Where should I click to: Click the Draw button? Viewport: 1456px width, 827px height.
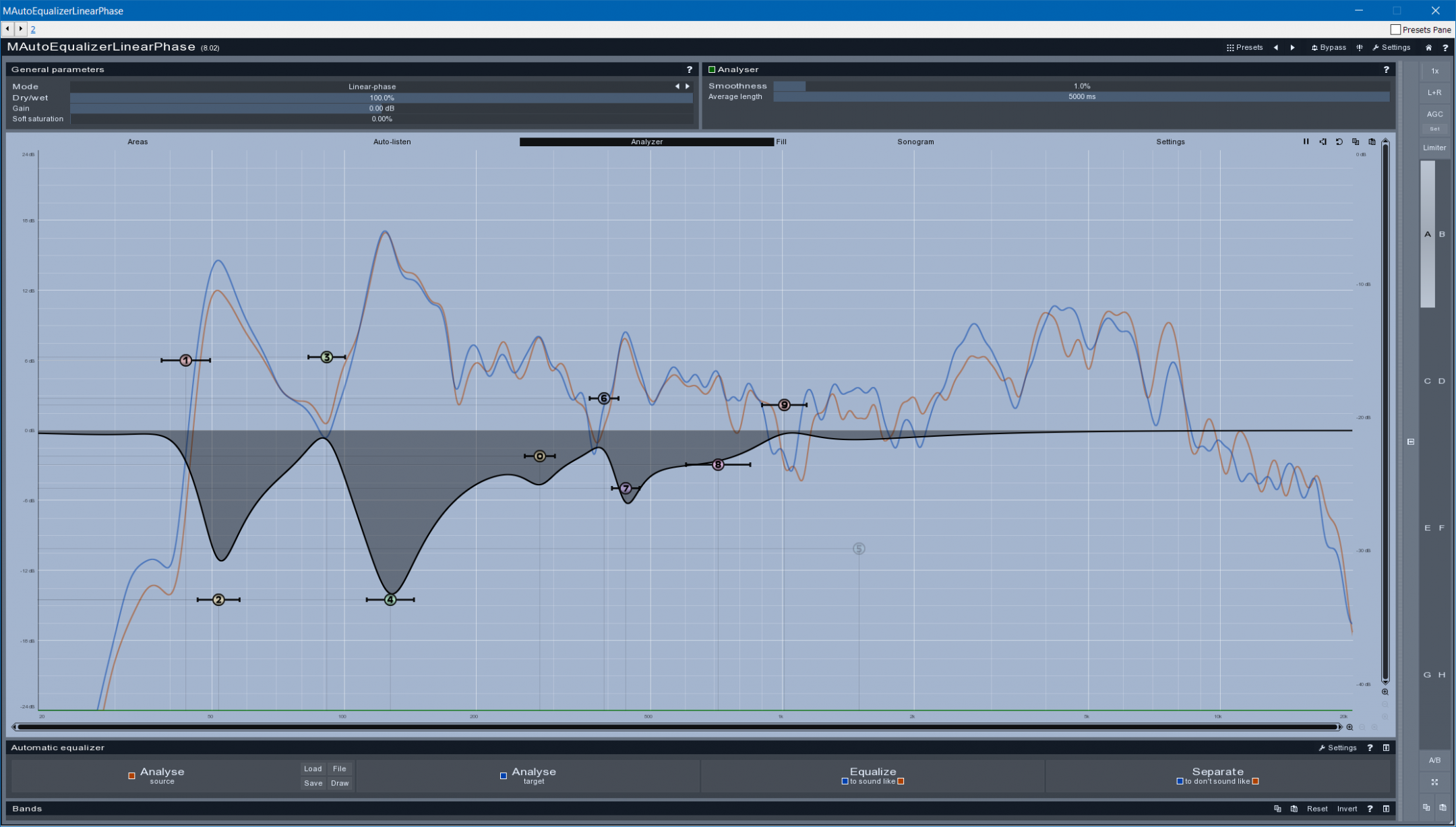point(340,783)
